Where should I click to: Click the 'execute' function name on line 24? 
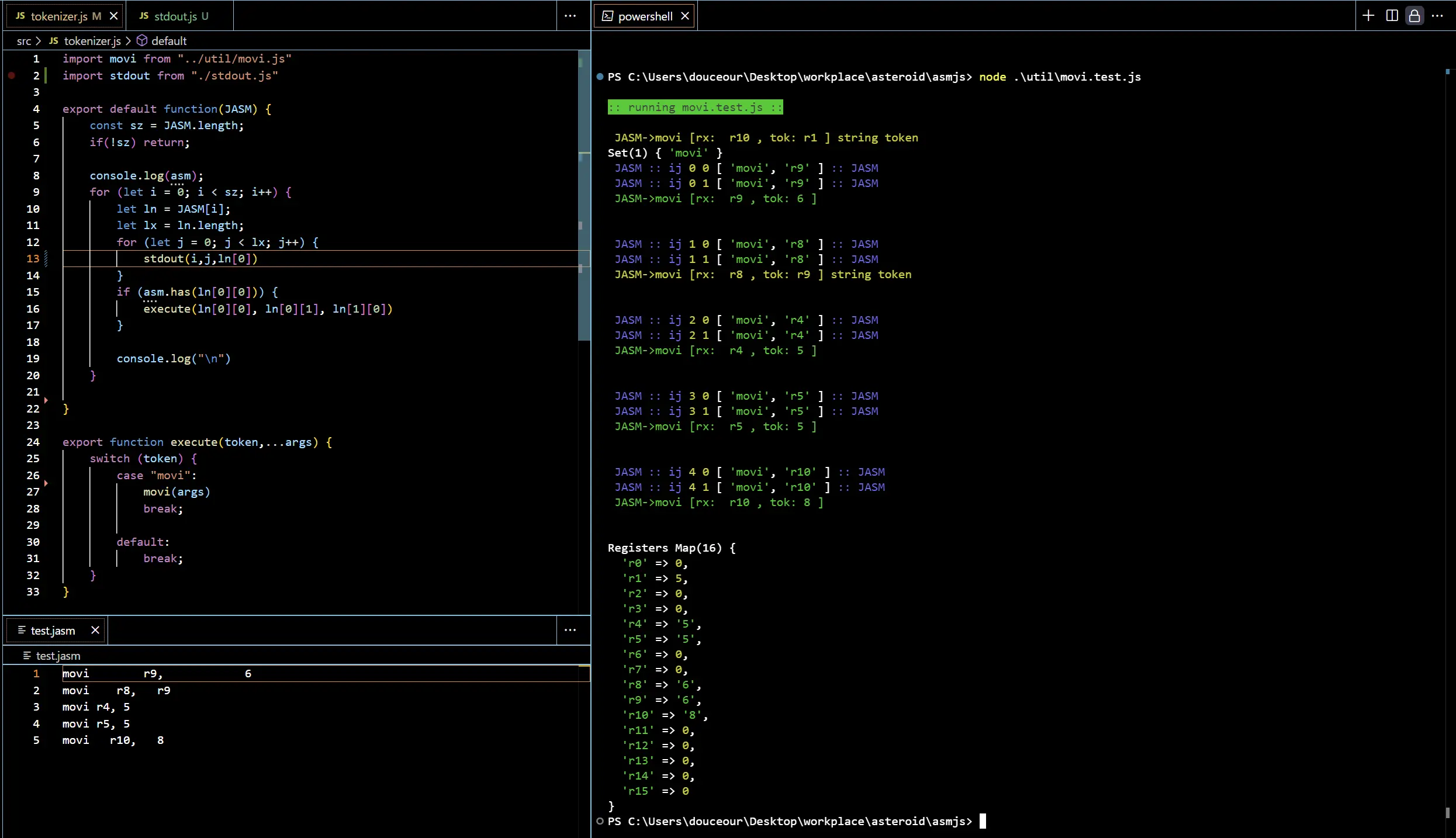[194, 442]
